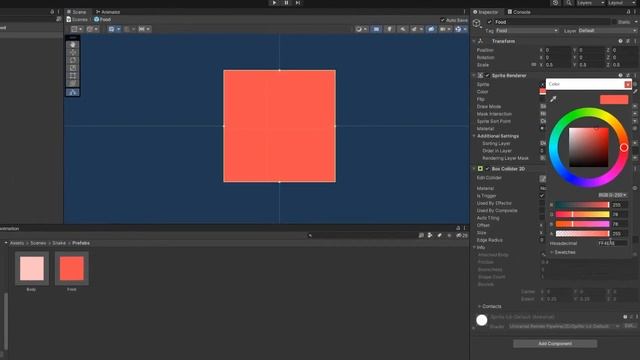Open Sprite Renderer help icon
The height and width of the screenshot is (360, 640).
tap(620, 76)
